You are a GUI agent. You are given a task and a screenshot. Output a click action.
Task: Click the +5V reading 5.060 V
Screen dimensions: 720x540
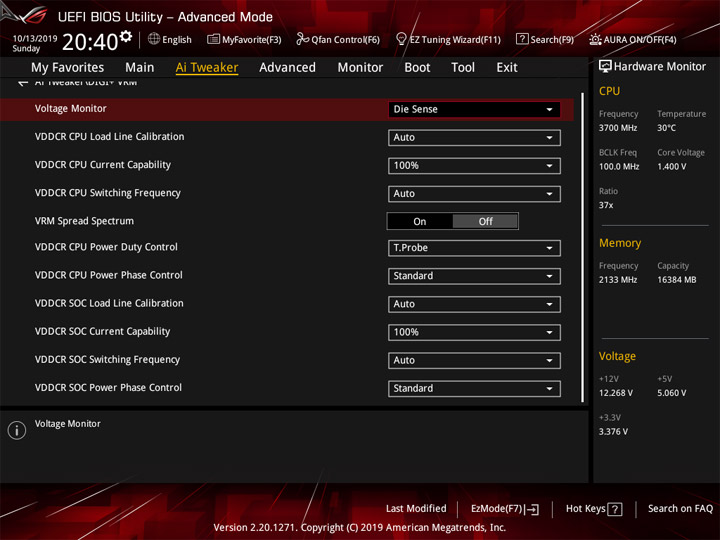pos(671,393)
